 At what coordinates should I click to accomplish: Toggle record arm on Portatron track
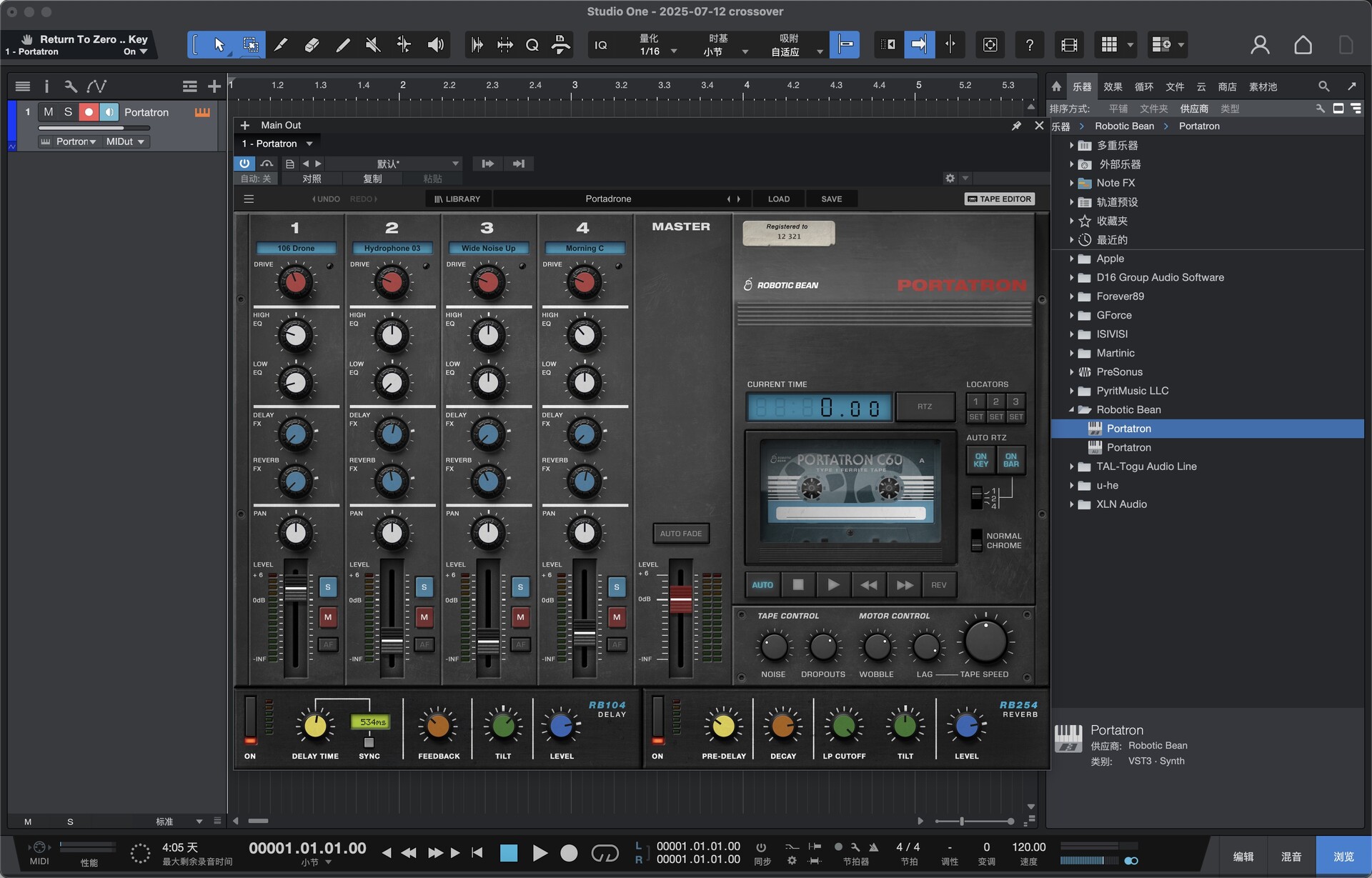point(89,112)
